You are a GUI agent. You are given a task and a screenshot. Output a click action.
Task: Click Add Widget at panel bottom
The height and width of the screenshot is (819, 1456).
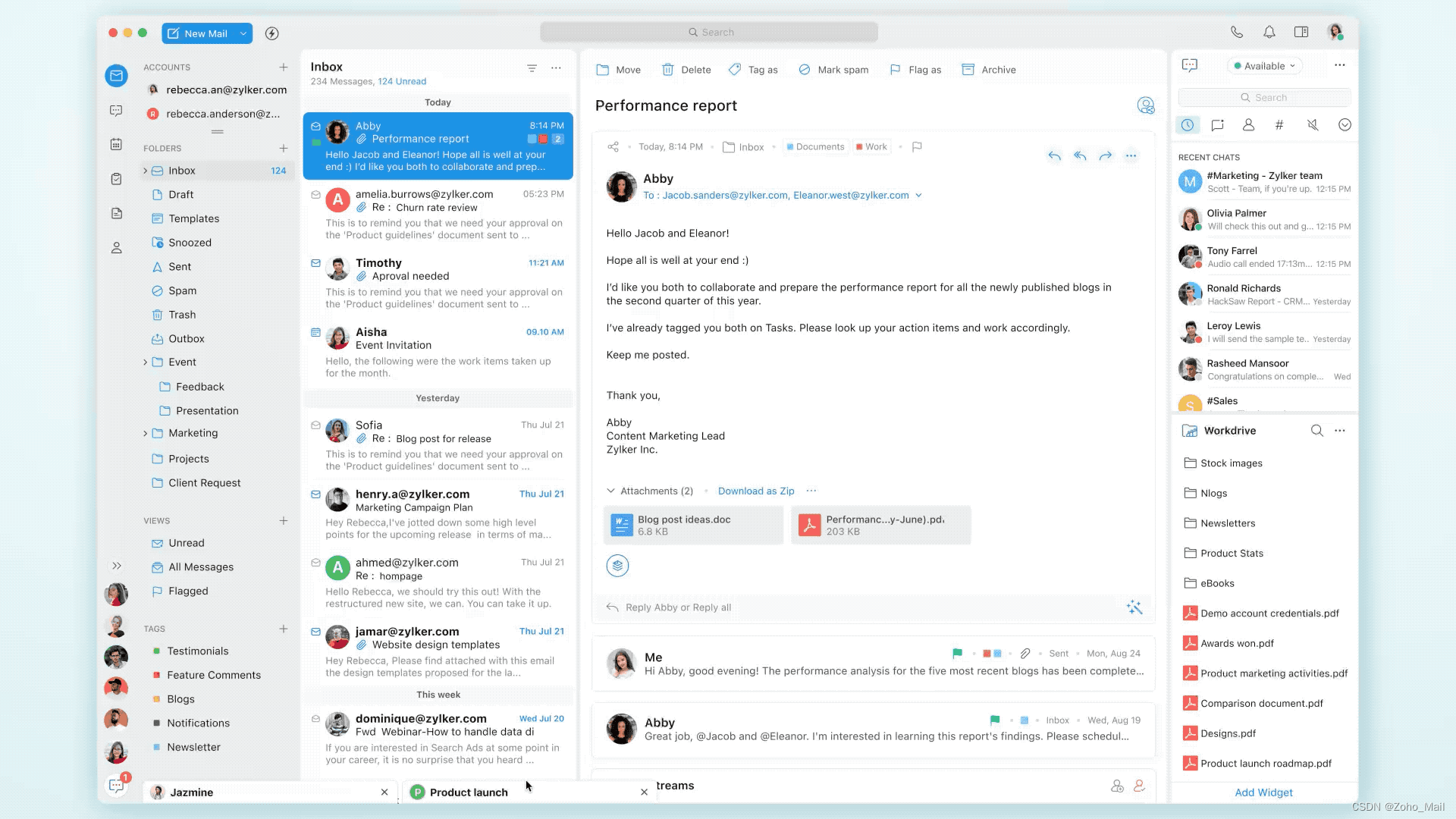coord(1263,792)
